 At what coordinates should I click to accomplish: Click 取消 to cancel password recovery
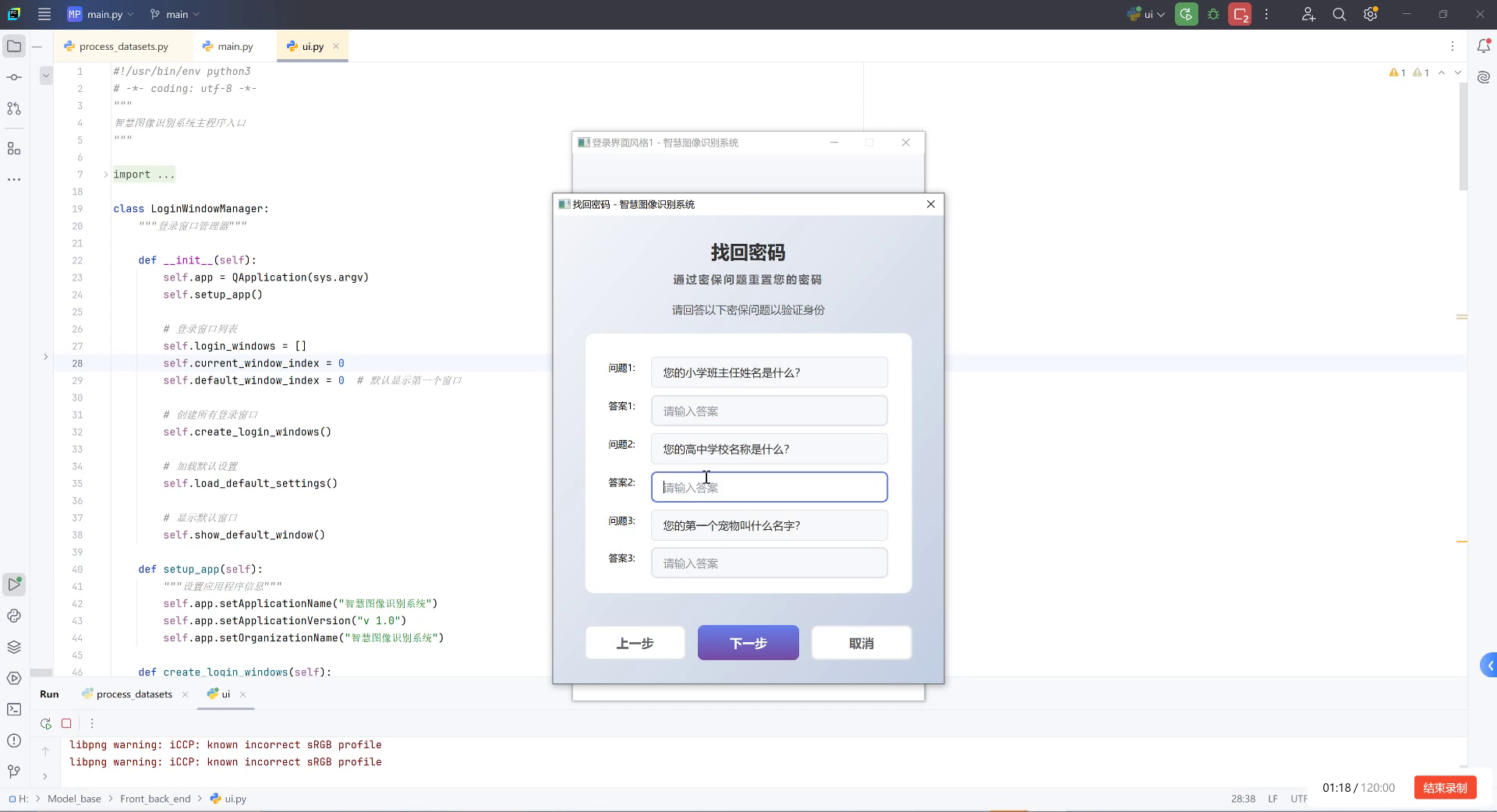(861, 643)
